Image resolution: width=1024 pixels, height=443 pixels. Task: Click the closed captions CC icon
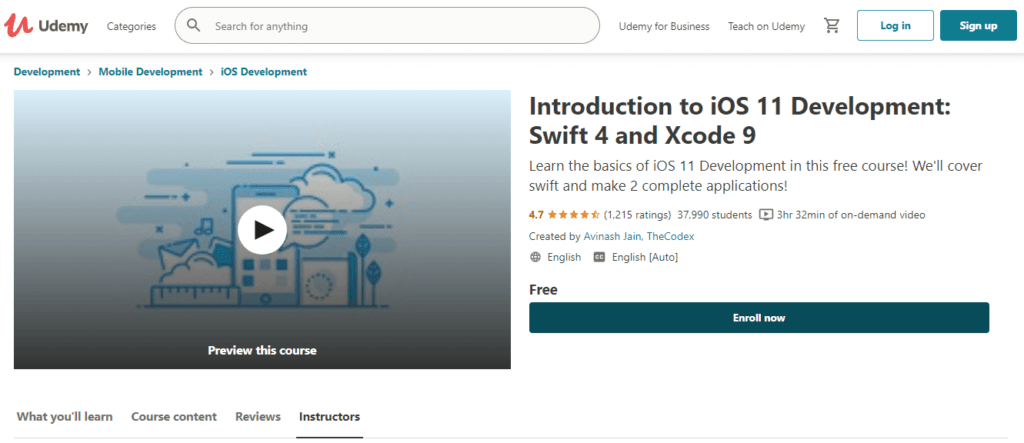(x=599, y=257)
